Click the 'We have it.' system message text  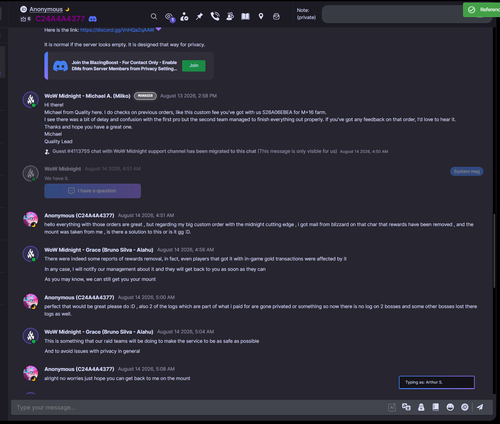pos(56,179)
